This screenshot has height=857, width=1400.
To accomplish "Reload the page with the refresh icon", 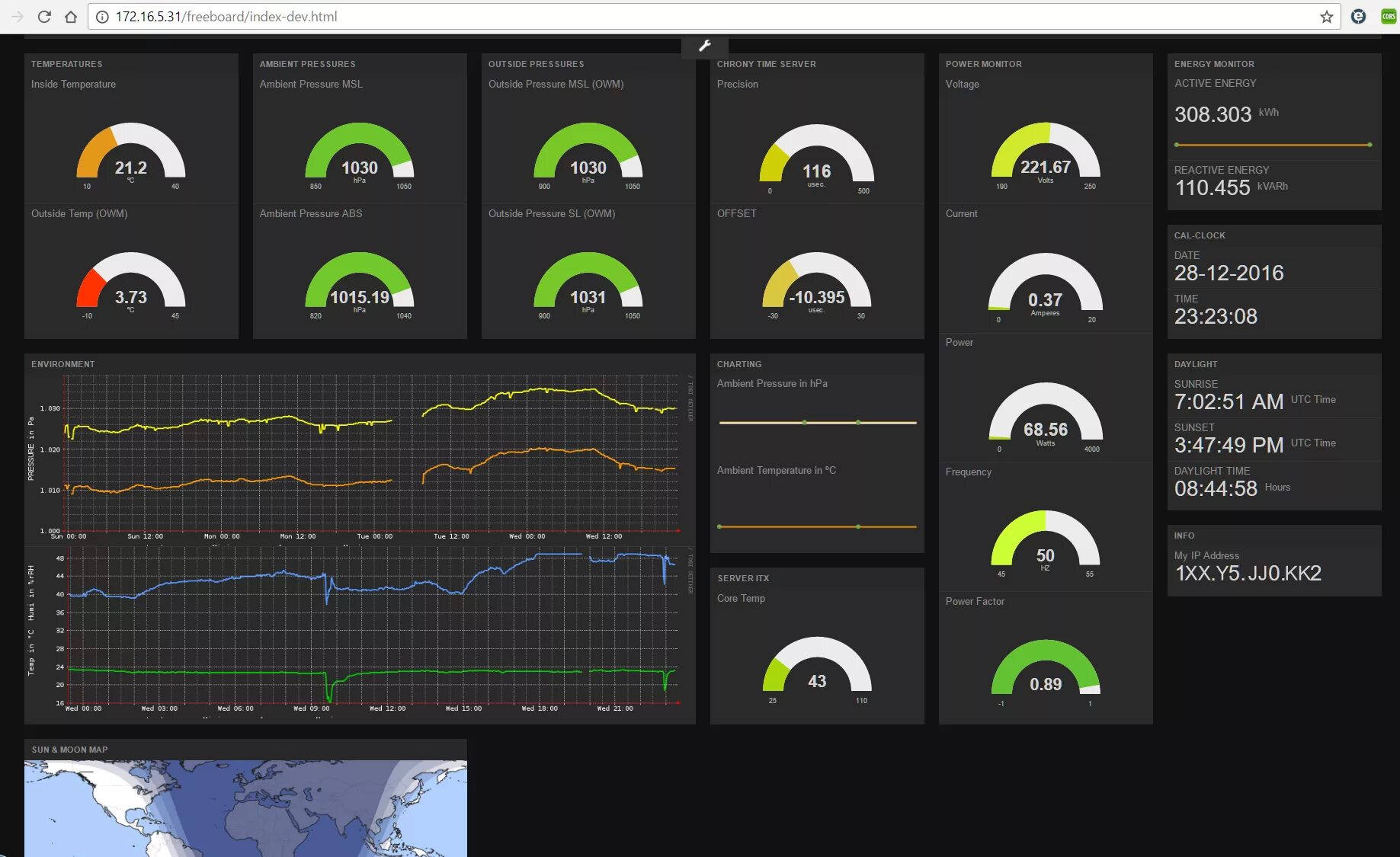I will pos(44,17).
